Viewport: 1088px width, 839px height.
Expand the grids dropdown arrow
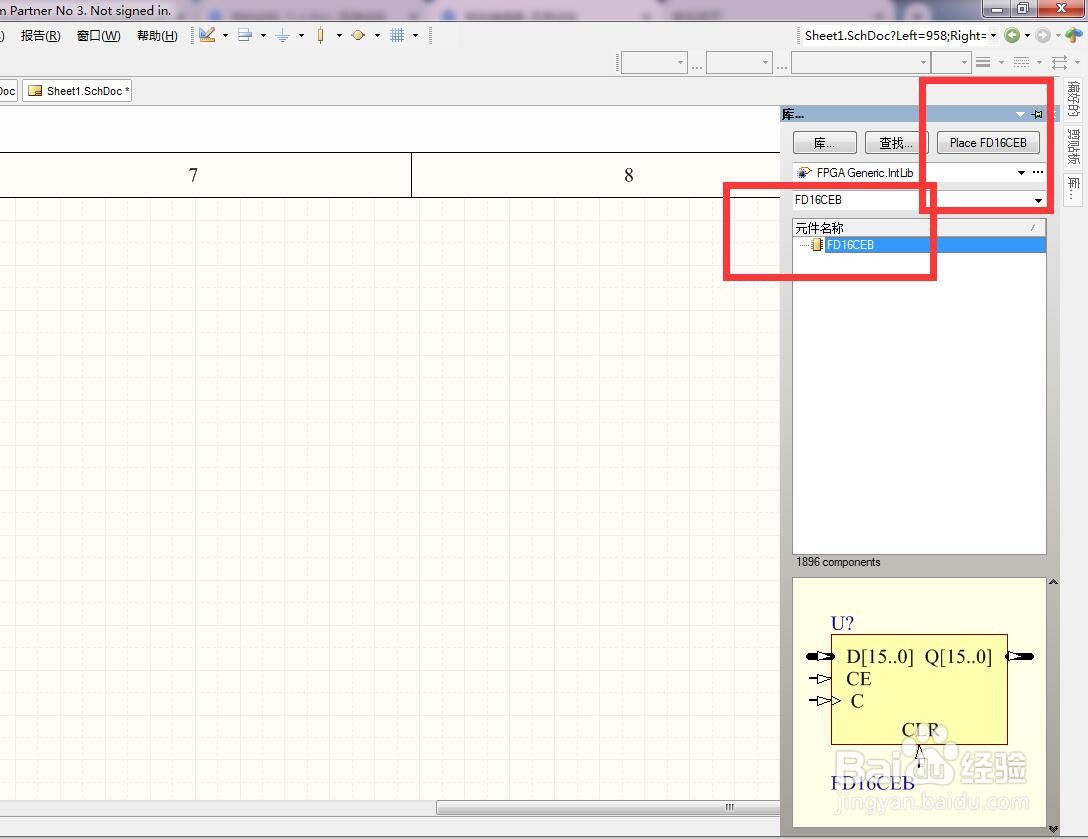[x=415, y=35]
